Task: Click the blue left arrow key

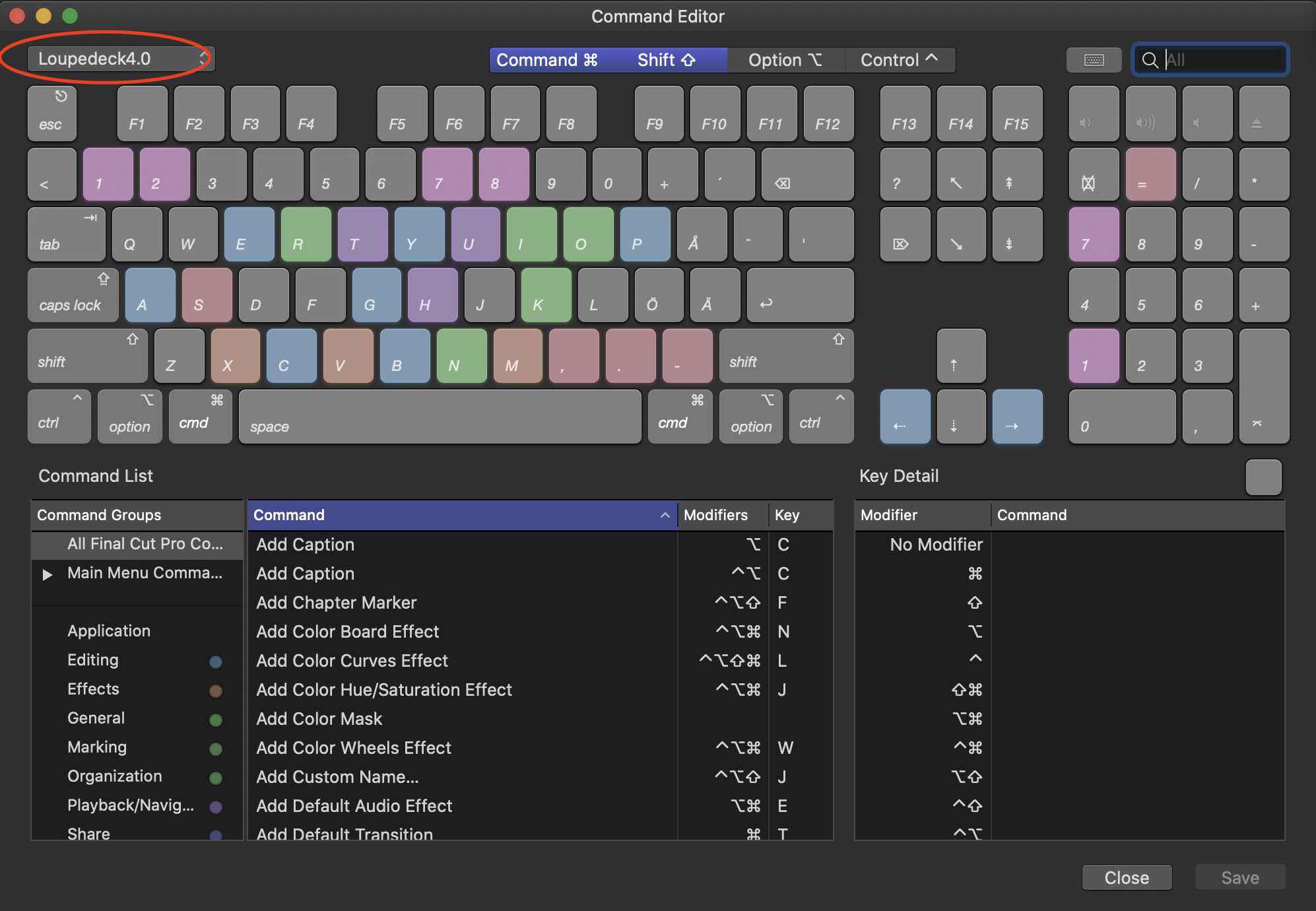Action: pyautogui.click(x=905, y=417)
